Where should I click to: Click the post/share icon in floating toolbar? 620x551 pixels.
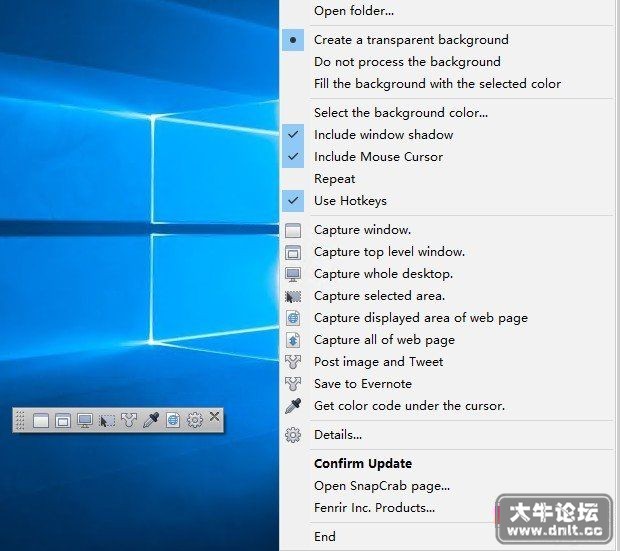tap(129, 420)
